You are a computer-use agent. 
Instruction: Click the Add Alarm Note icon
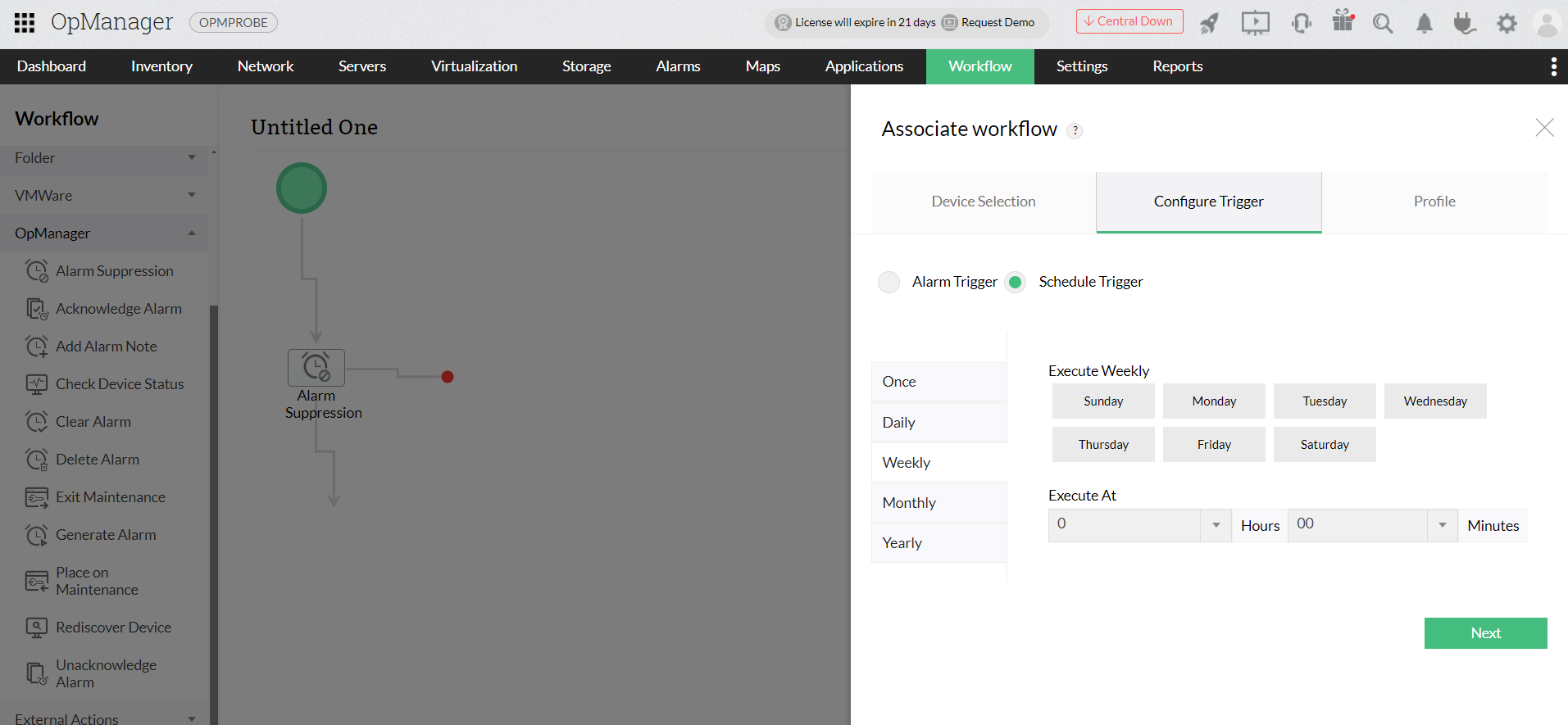[x=37, y=347]
